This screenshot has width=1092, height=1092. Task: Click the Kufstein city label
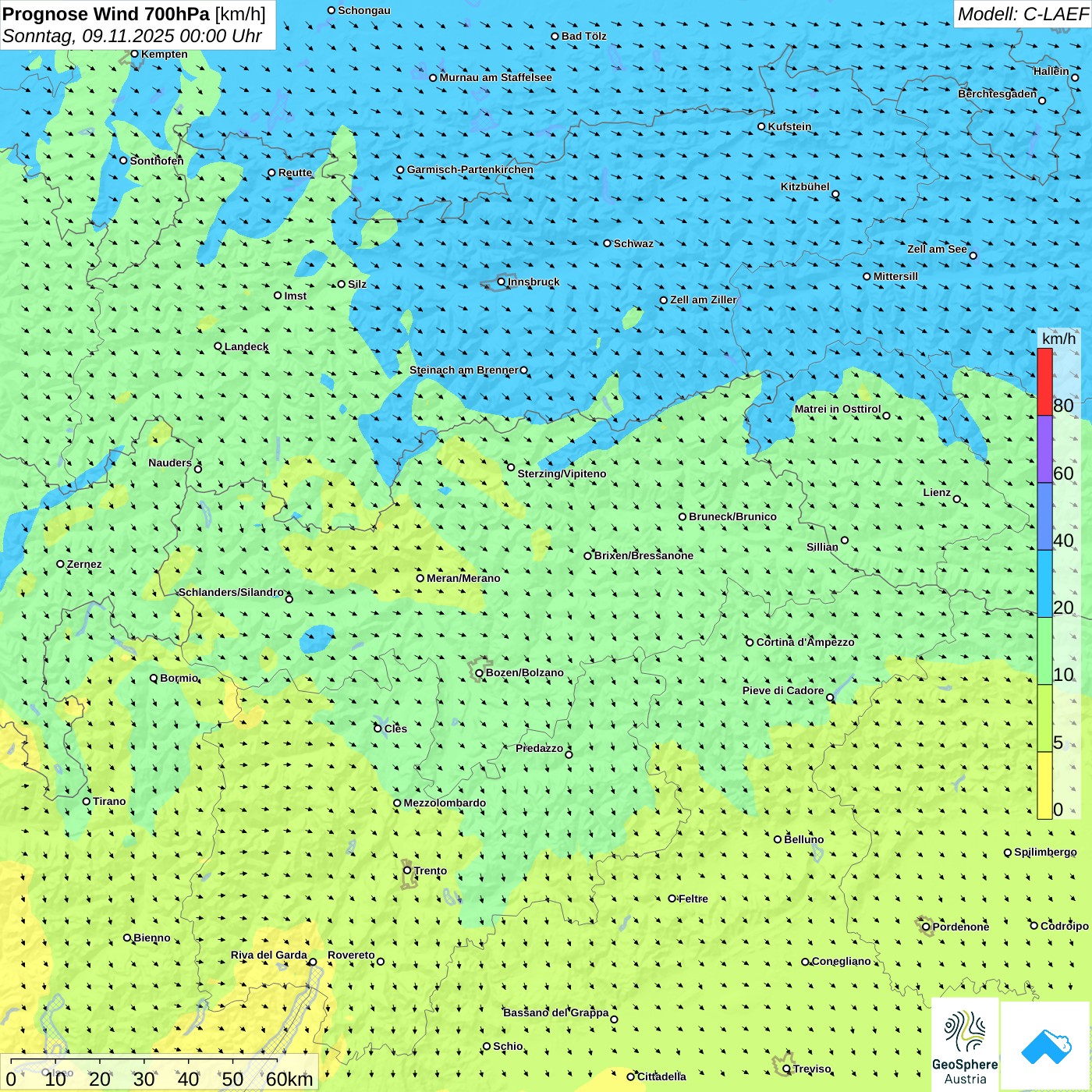789,126
